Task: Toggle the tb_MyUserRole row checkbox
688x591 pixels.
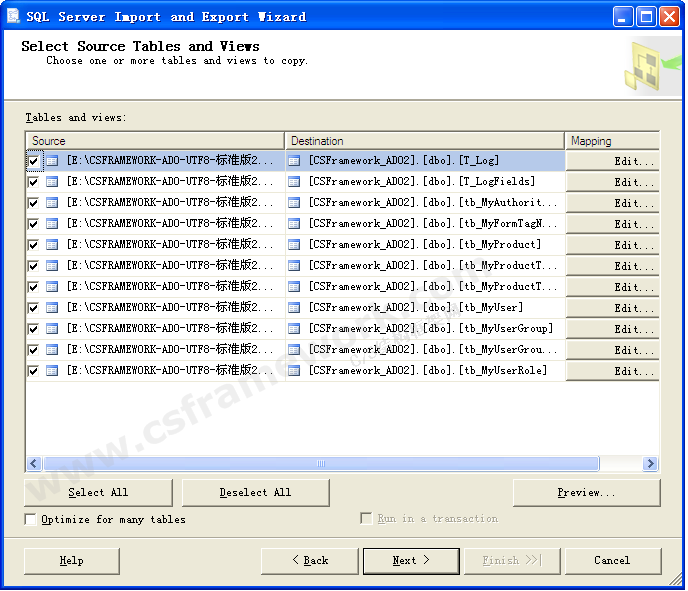Action: click(x=34, y=371)
